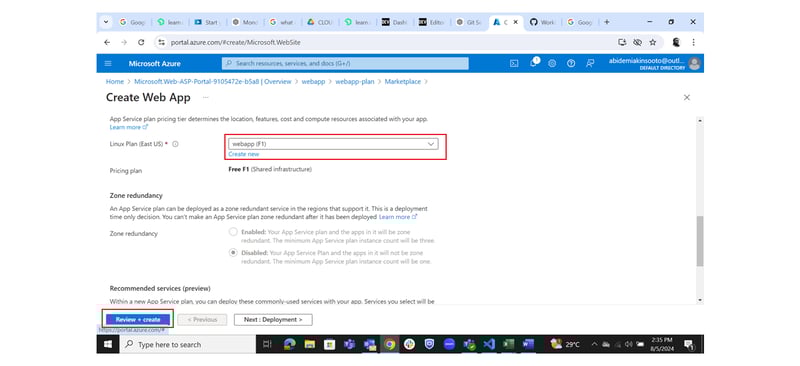Open webapp-plan breadcrumb link
This screenshot has height=366, width=800.
coord(355,82)
